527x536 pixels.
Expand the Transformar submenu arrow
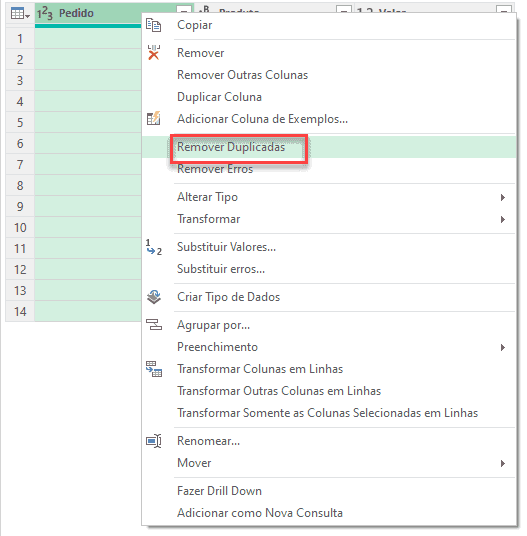click(503, 219)
